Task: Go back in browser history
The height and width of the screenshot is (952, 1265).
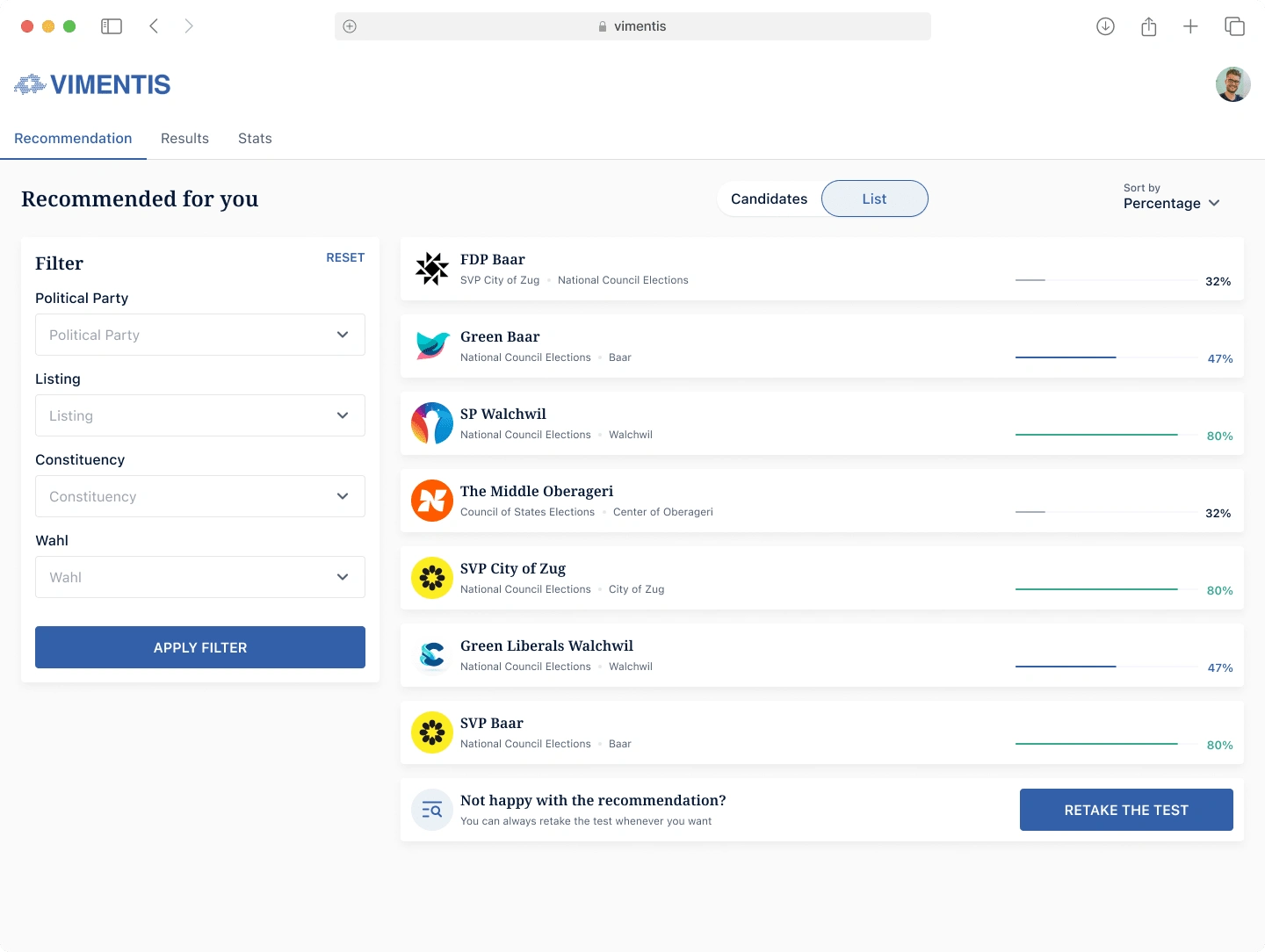Action: [x=154, y=26]
